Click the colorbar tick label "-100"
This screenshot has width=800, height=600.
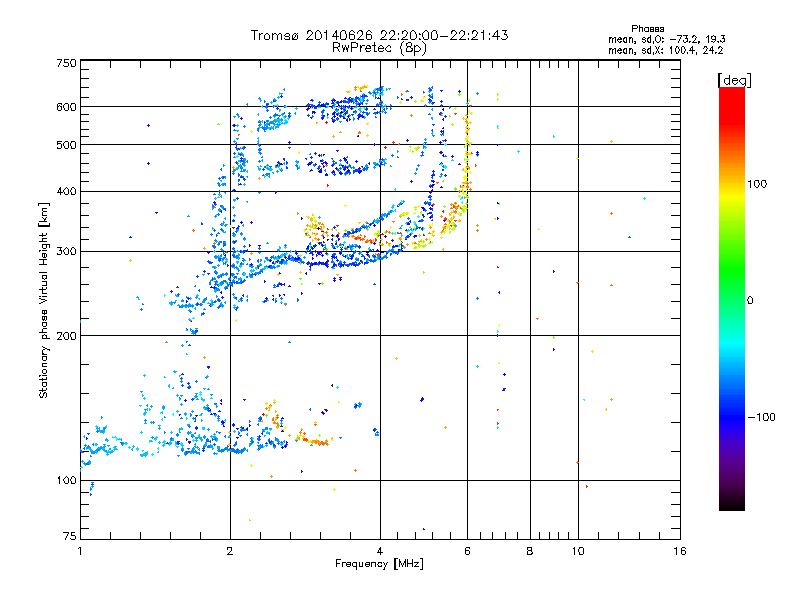coord(761,417)
